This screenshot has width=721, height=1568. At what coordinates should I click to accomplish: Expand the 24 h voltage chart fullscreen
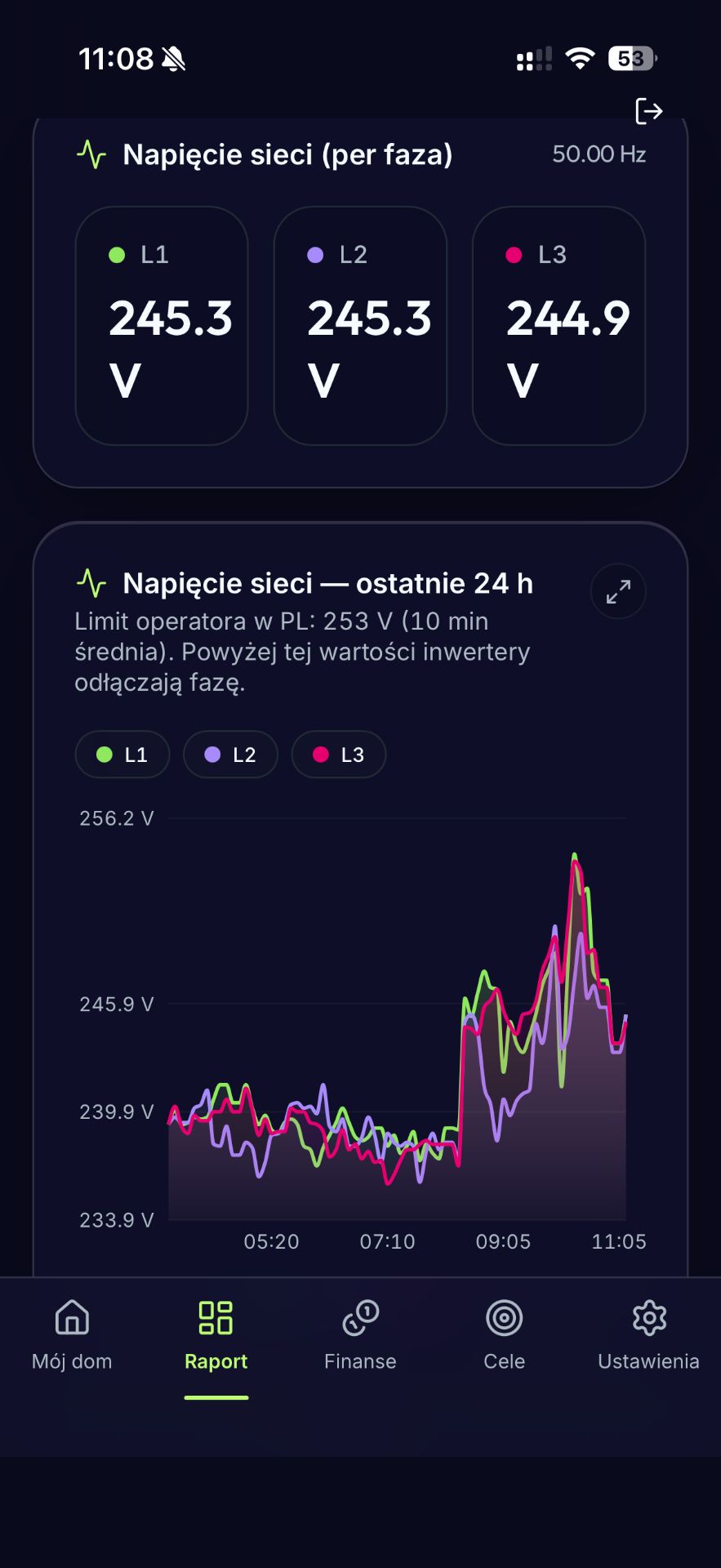[618, 591]
